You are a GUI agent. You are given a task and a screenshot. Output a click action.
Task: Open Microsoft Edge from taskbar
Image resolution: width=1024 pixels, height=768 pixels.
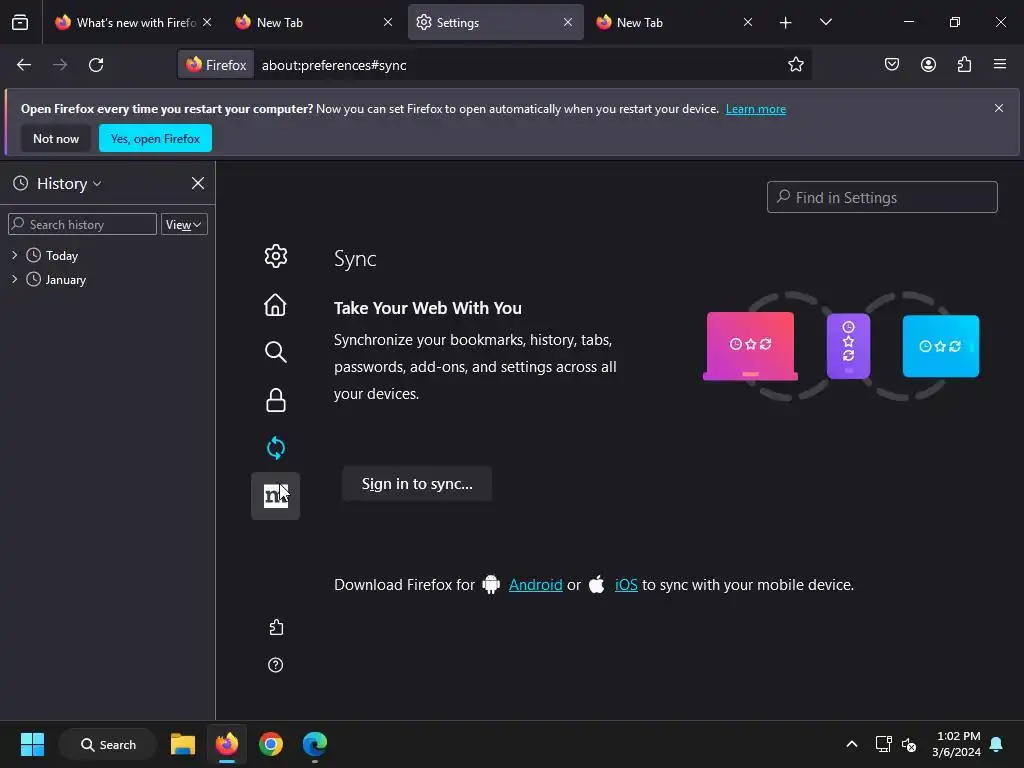(315, 744)
